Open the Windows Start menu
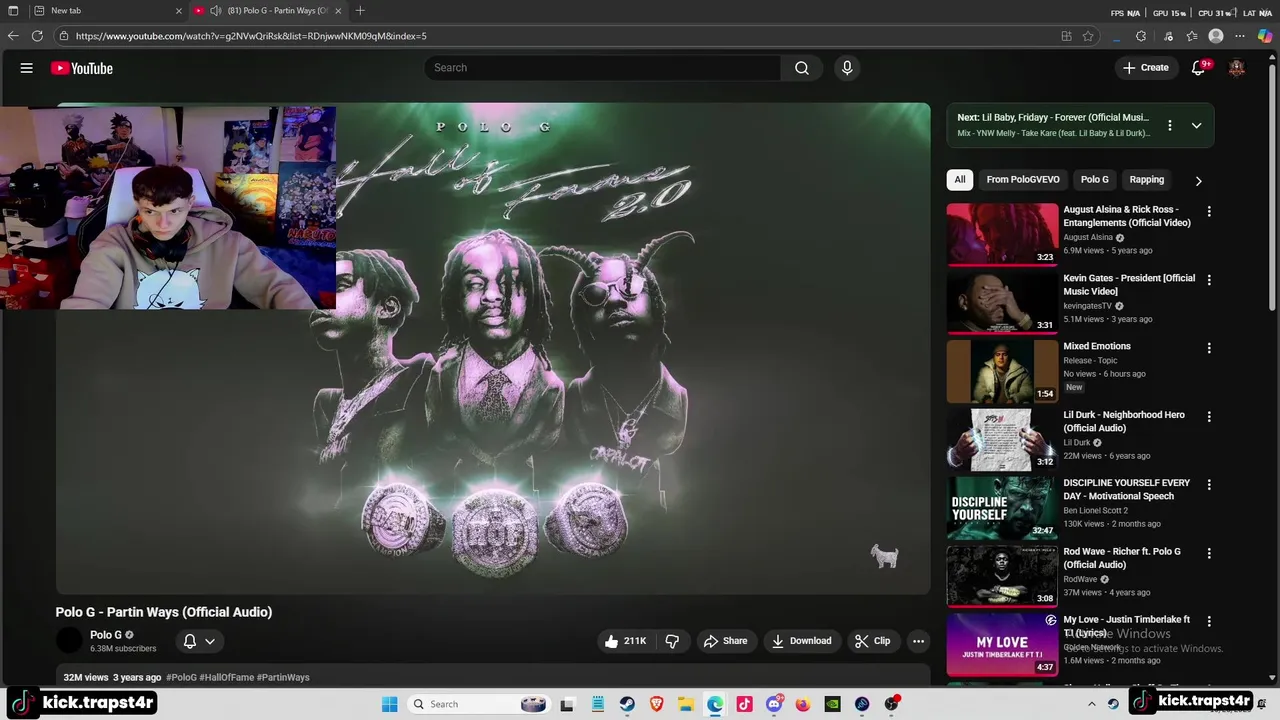Viewport: 1280px width, 720px height. (389, 704)
